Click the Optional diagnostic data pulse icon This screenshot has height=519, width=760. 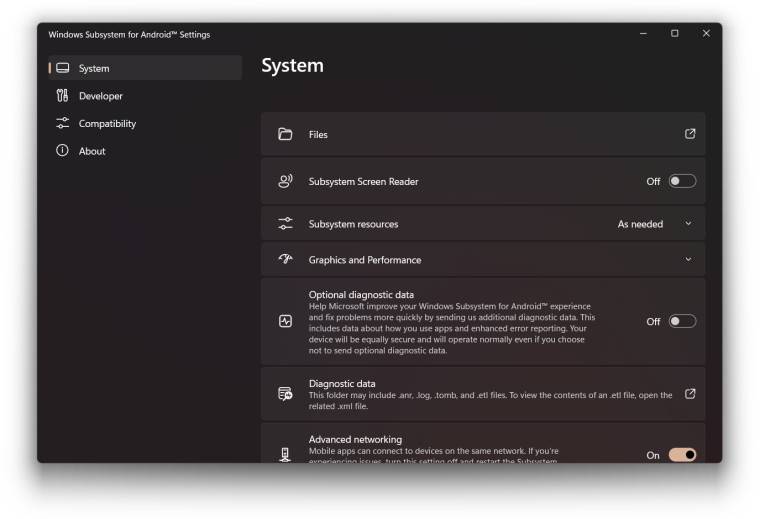pos(285,321)
